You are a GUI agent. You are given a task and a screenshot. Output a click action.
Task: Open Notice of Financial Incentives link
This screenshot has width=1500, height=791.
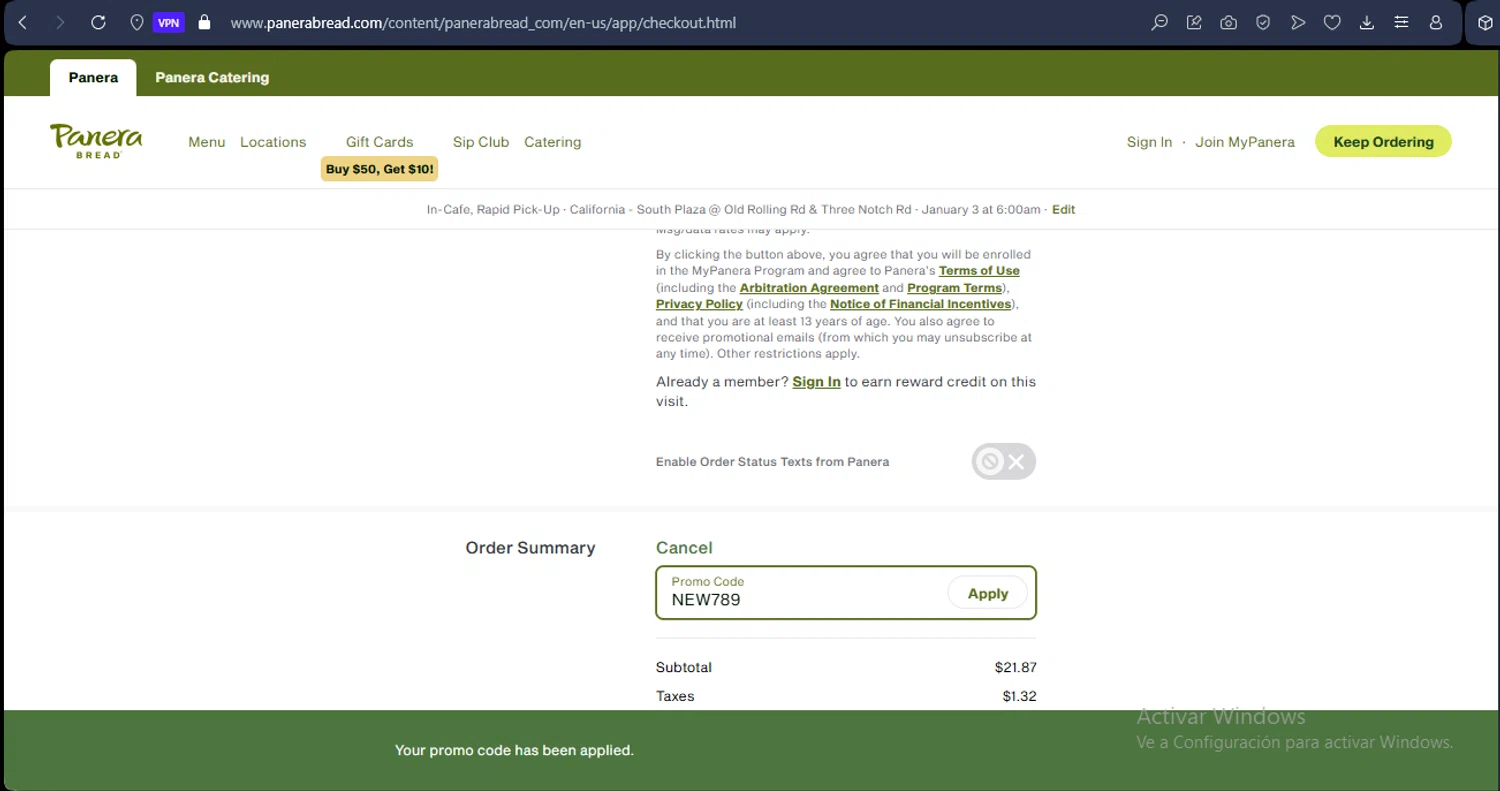click(x=920, y=304)
